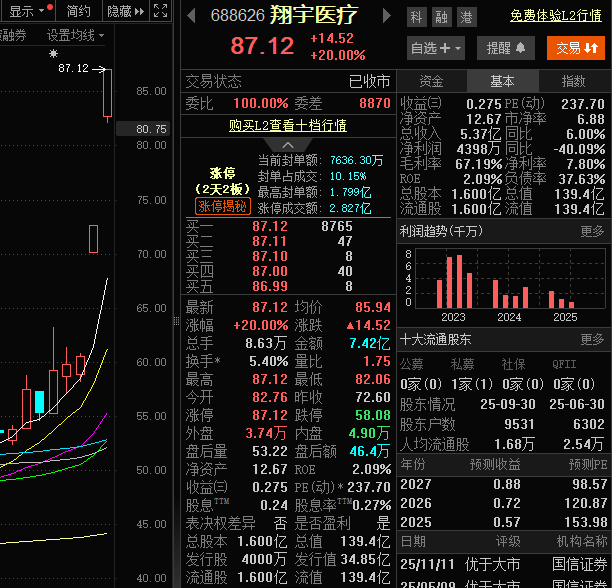Select the 基本 tab
The height and width of the screenshot is (588, 612).
click(503, 81)
